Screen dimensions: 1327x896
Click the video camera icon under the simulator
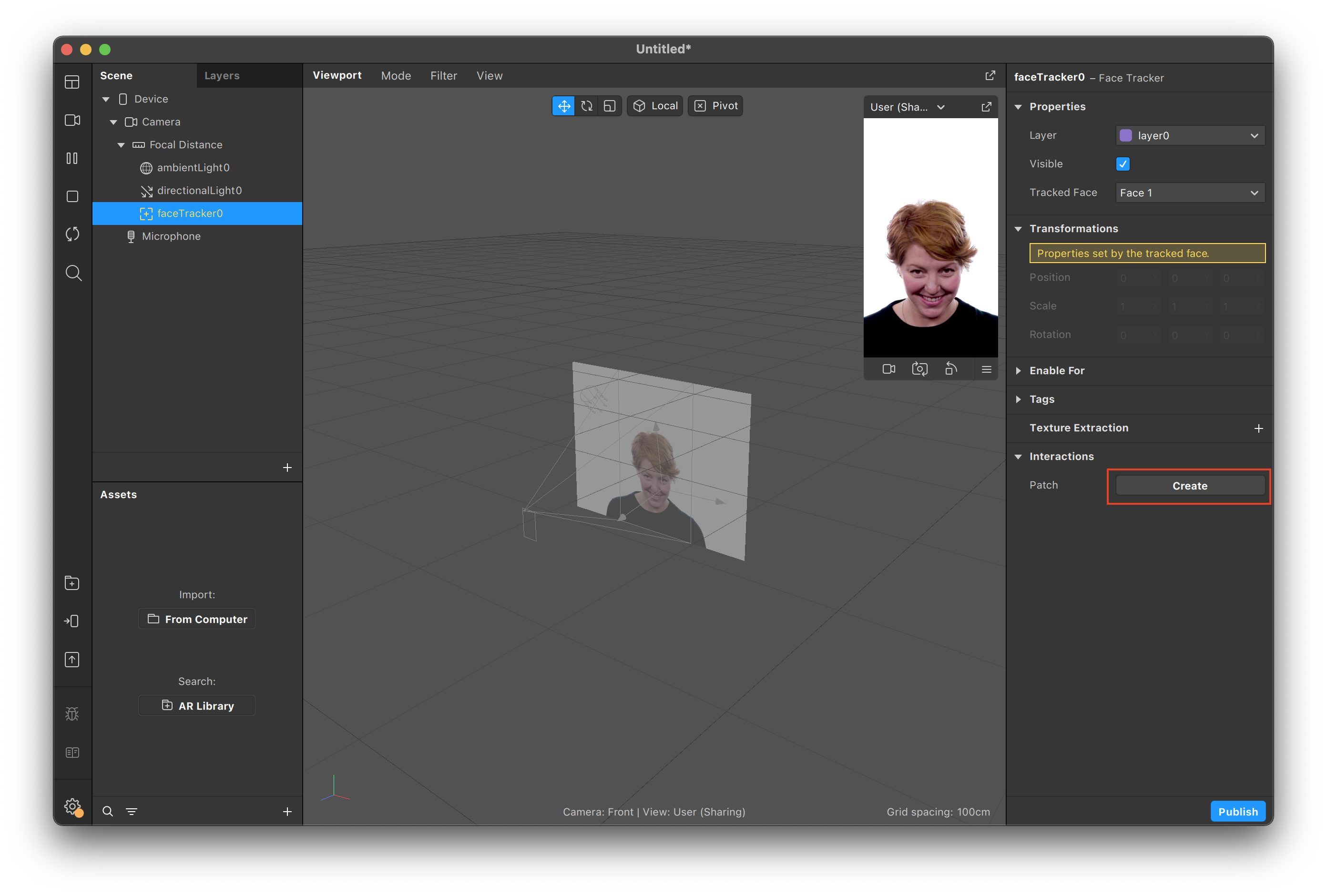click(x=888, y=369)
